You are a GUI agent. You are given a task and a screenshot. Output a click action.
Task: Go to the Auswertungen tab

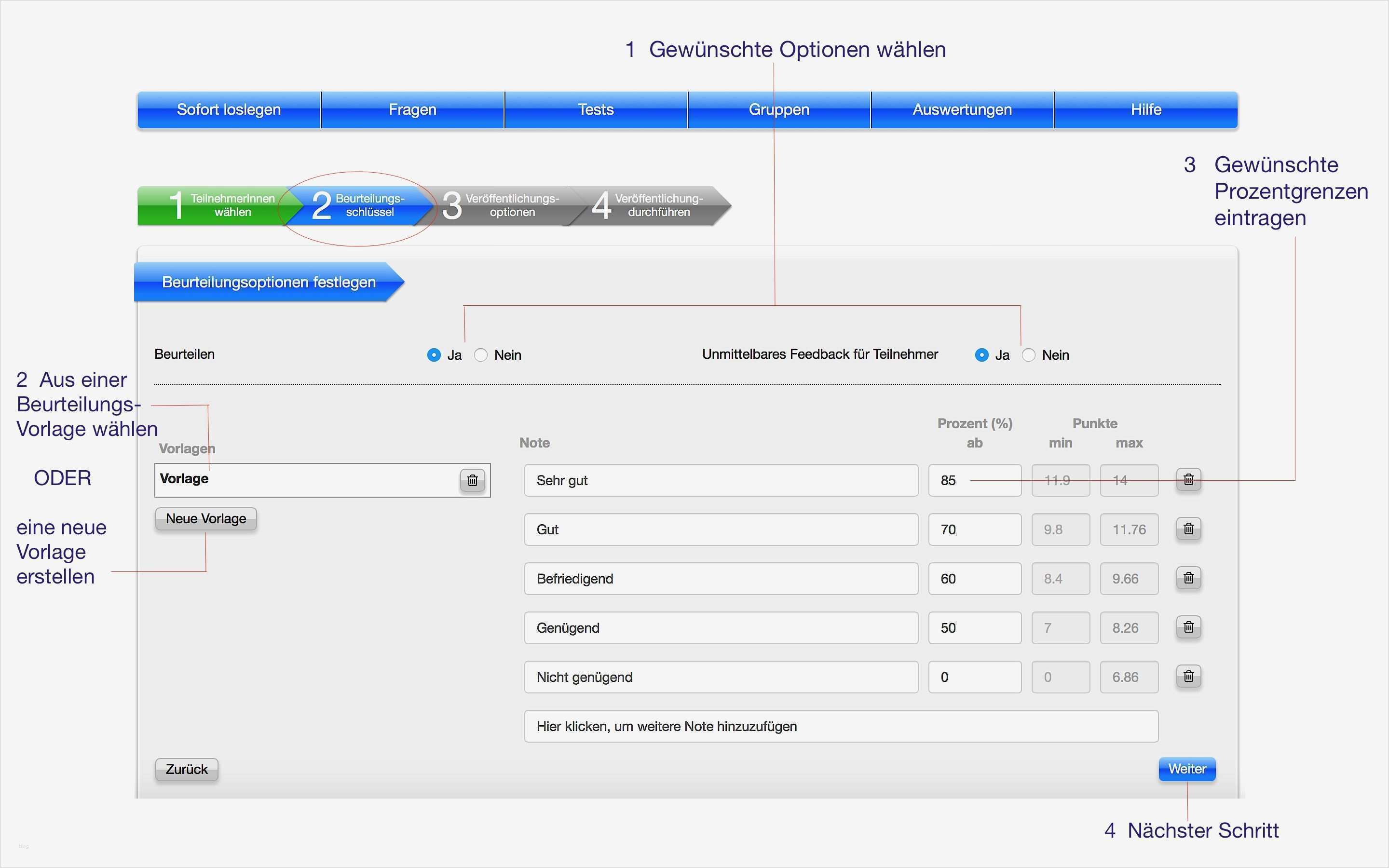962,109
